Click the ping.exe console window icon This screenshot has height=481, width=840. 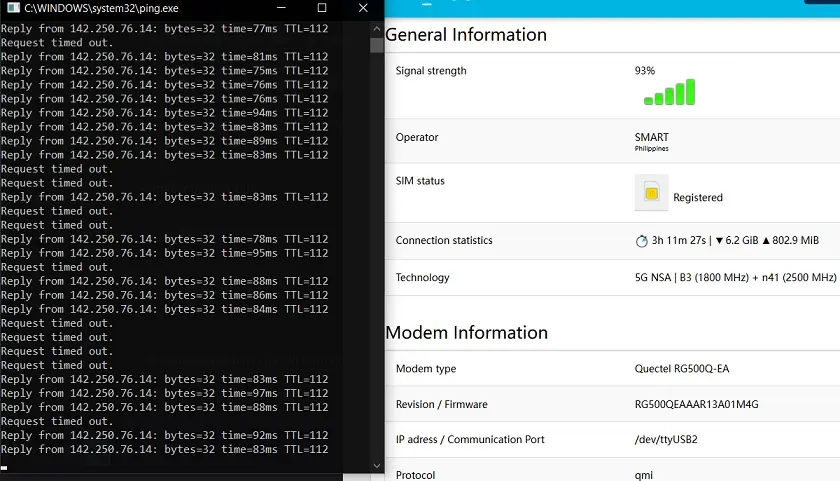tap(13, 7)
